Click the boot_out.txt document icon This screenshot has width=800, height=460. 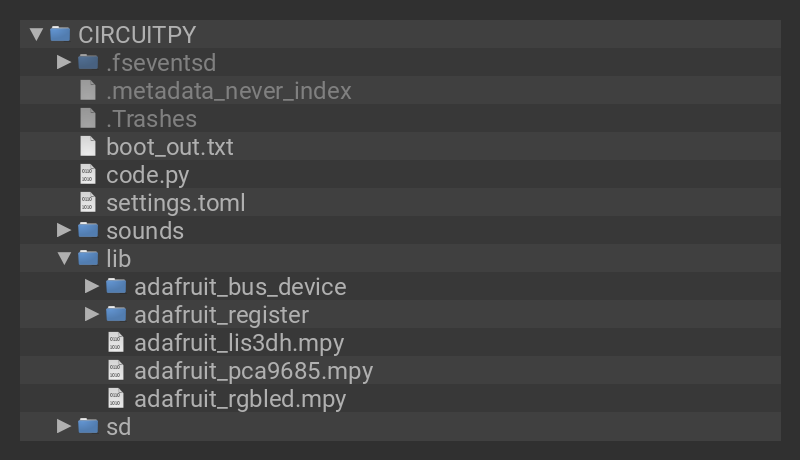88,146
